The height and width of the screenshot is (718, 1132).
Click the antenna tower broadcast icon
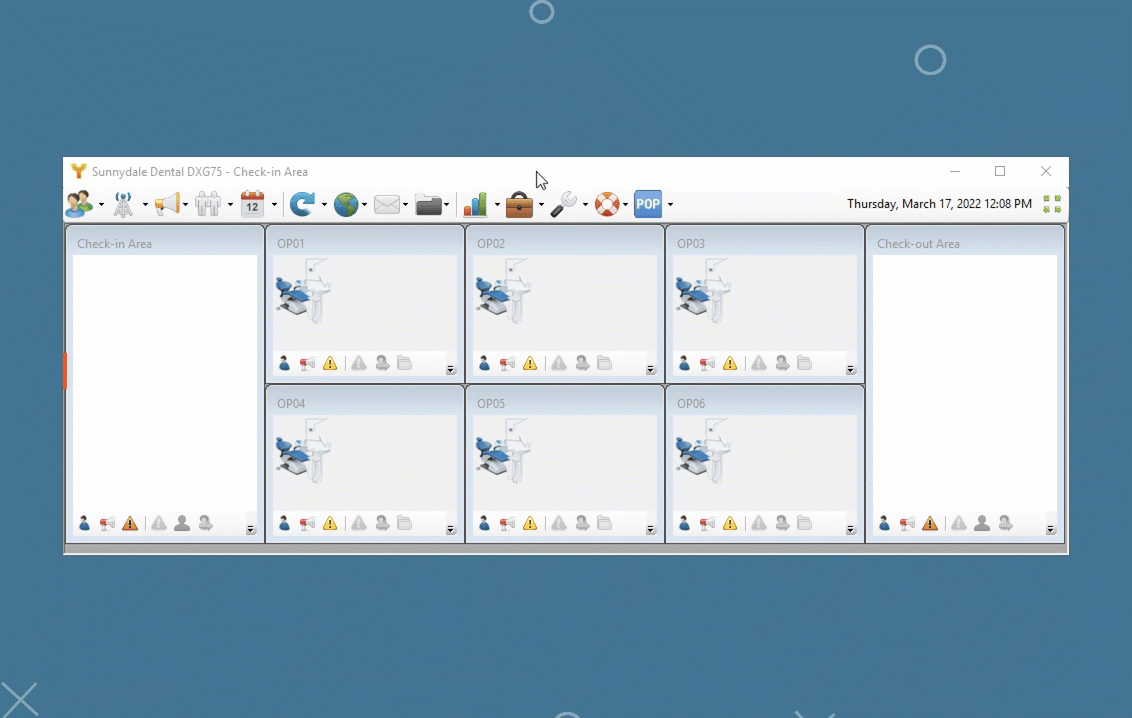click(123, 204)
